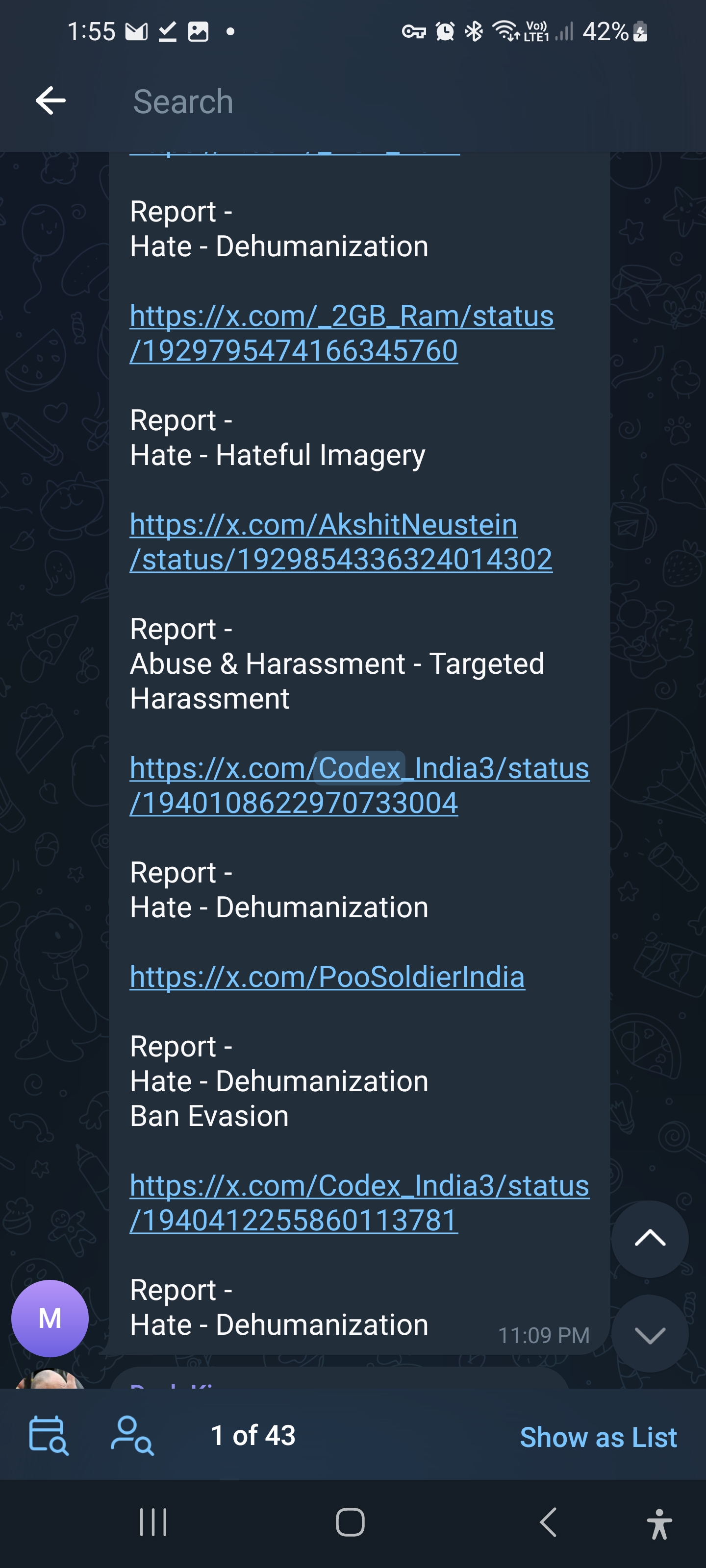The width and height of the screenshot is (706, 1568).
Task: Tap the purple M avatar
Action: pyautogui.click(x=50, y=1319)
